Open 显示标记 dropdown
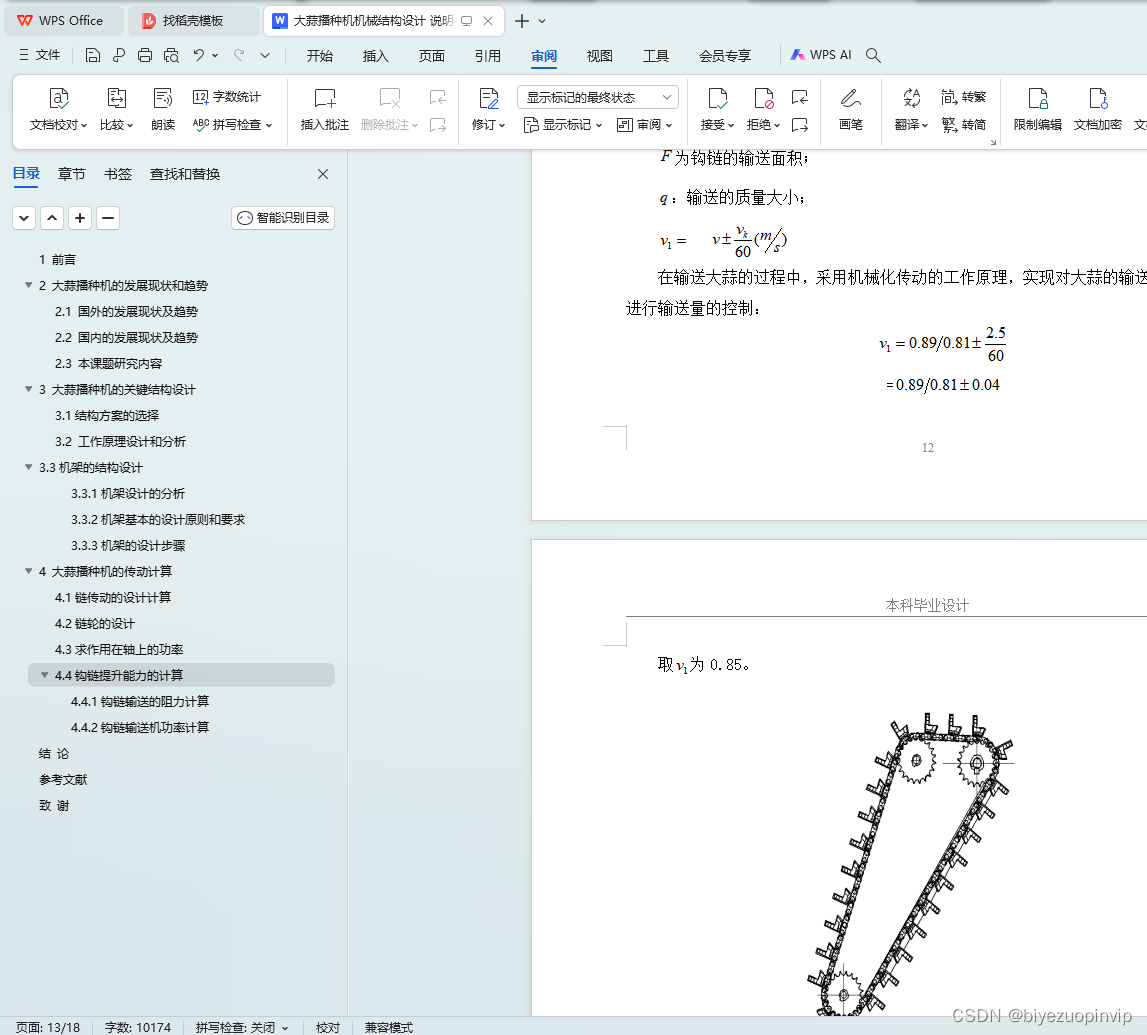The width and height of the screenshot is (1147, 1035). tap(563, 125)
